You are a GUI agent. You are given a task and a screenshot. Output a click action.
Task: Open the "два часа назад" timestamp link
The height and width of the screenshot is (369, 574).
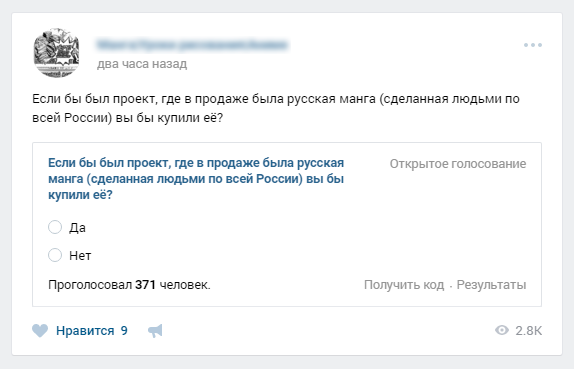coord(142,64)
